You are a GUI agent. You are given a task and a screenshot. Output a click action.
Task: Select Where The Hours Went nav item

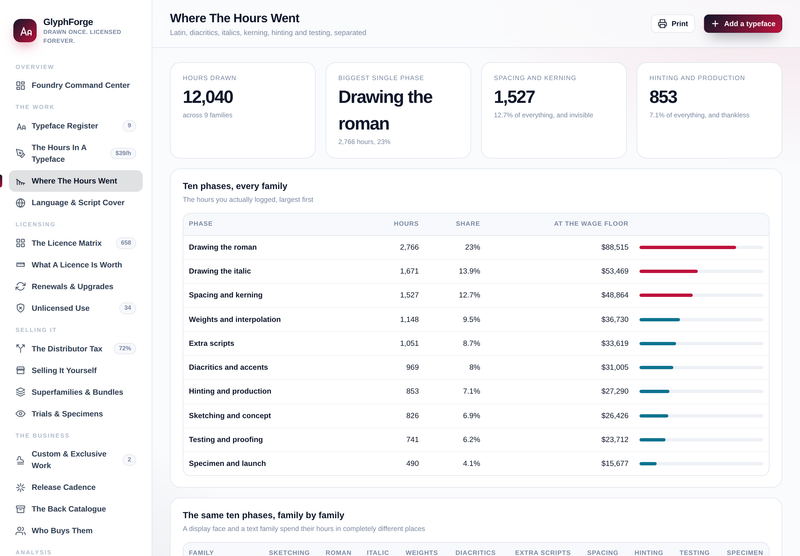point(76,181)
